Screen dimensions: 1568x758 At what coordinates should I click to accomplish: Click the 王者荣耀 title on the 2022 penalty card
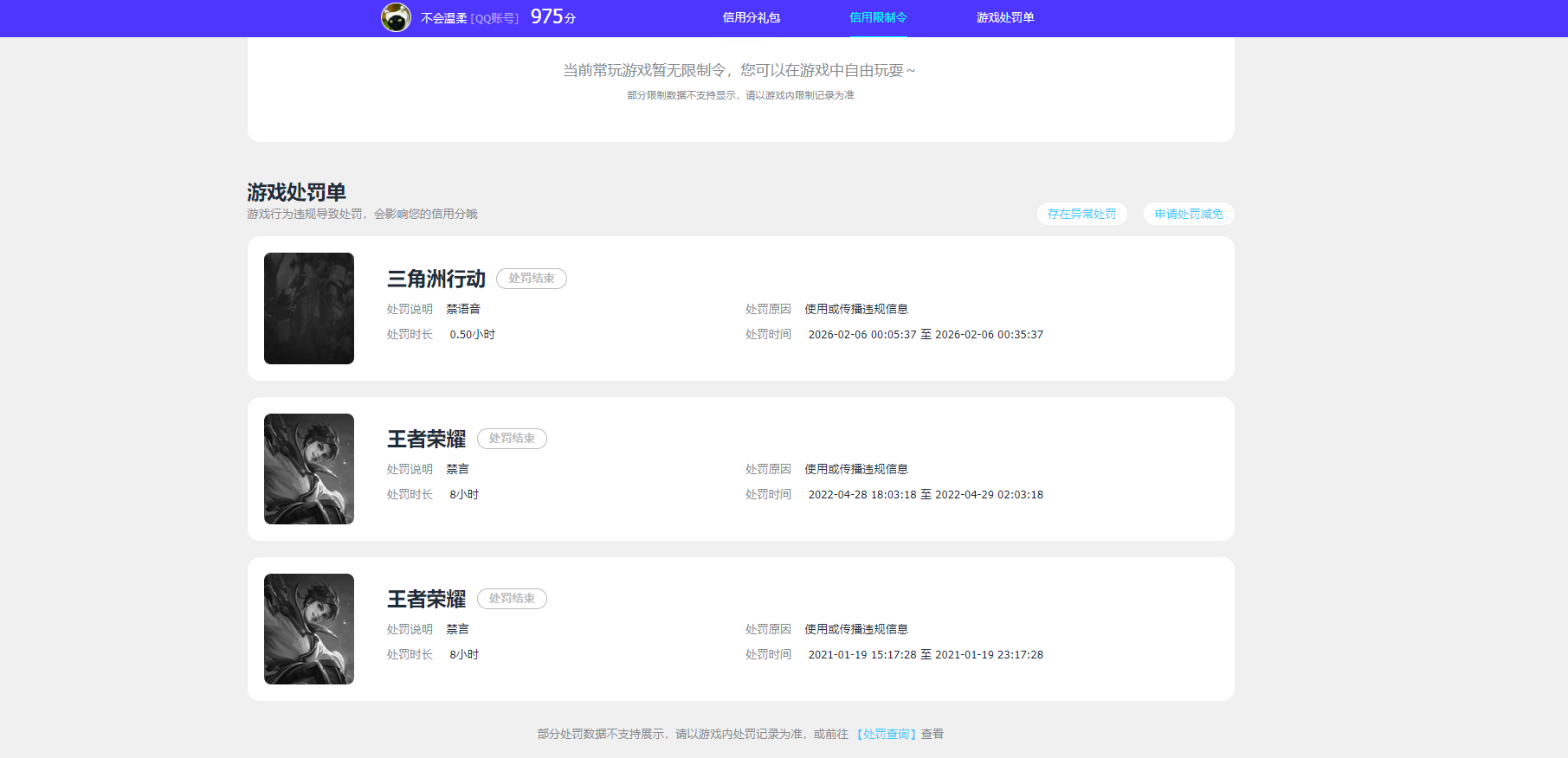427,439
